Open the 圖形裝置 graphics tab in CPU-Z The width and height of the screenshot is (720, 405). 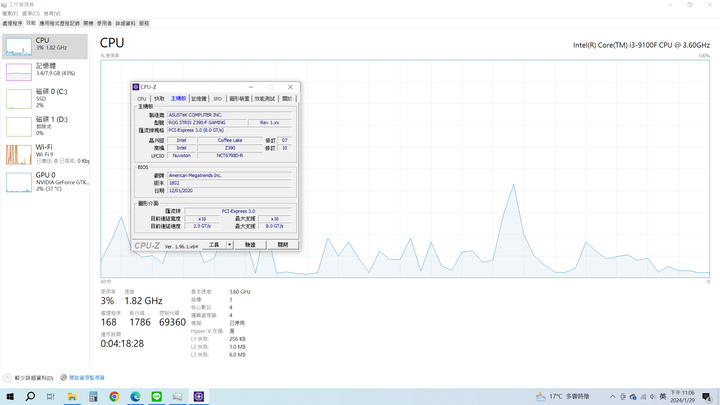pyautogui.click(x=239, y=99)
